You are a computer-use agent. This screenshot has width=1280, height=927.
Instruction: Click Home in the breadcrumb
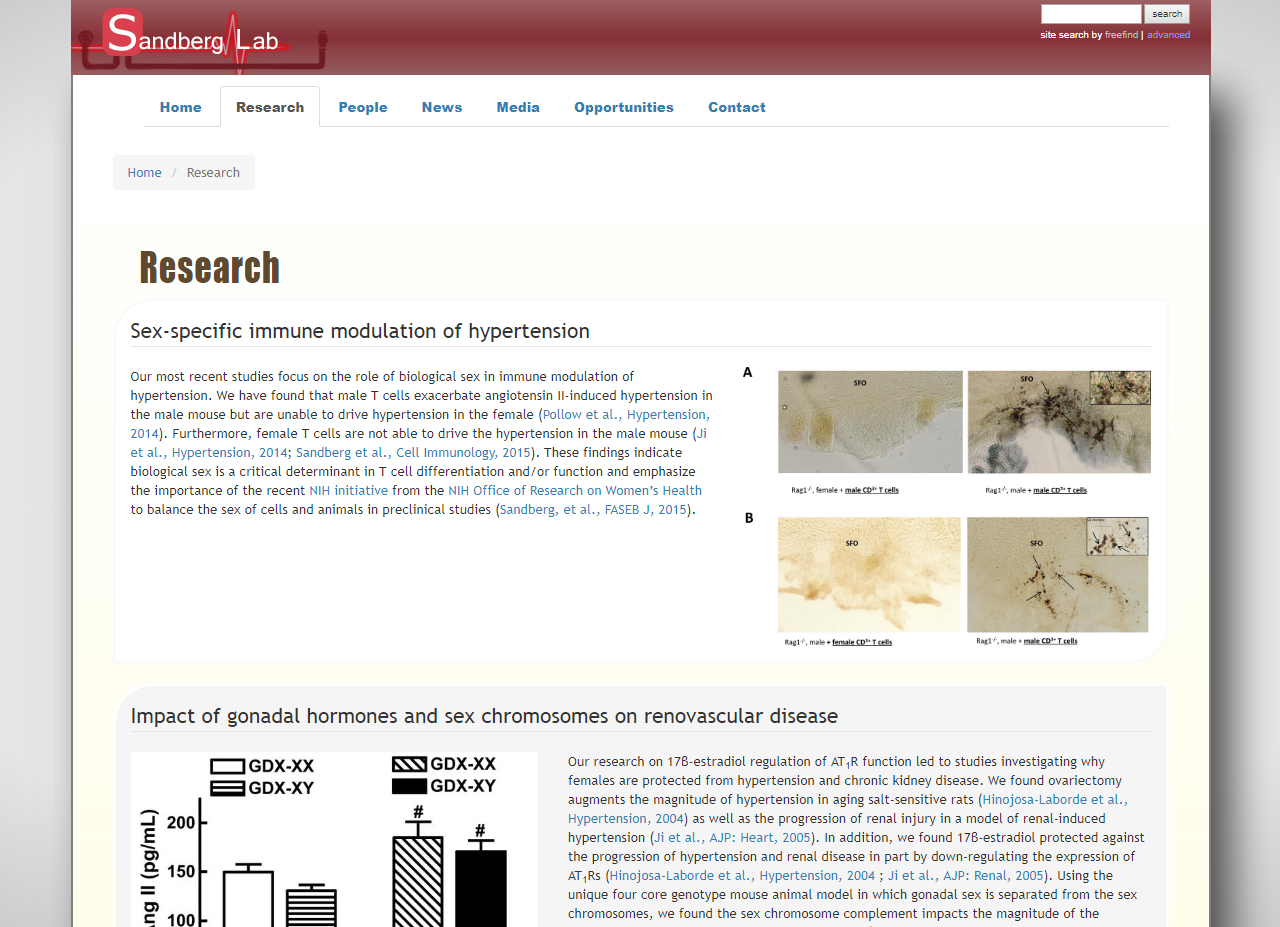coord(144,172)
